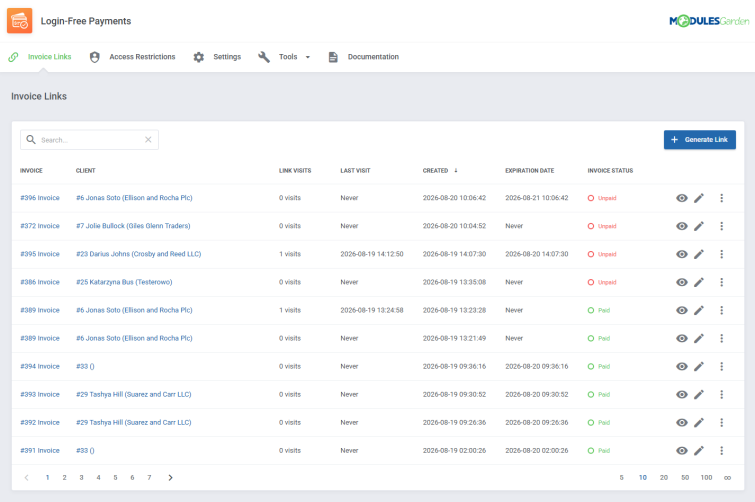View link details eye icon for #394
The height and width of the screenshot is (502, 755).
coord(682,366)
